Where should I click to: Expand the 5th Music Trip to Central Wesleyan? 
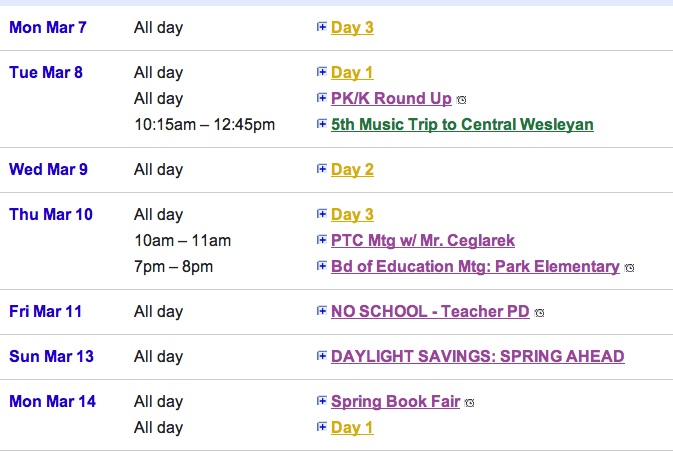(321, 124)
